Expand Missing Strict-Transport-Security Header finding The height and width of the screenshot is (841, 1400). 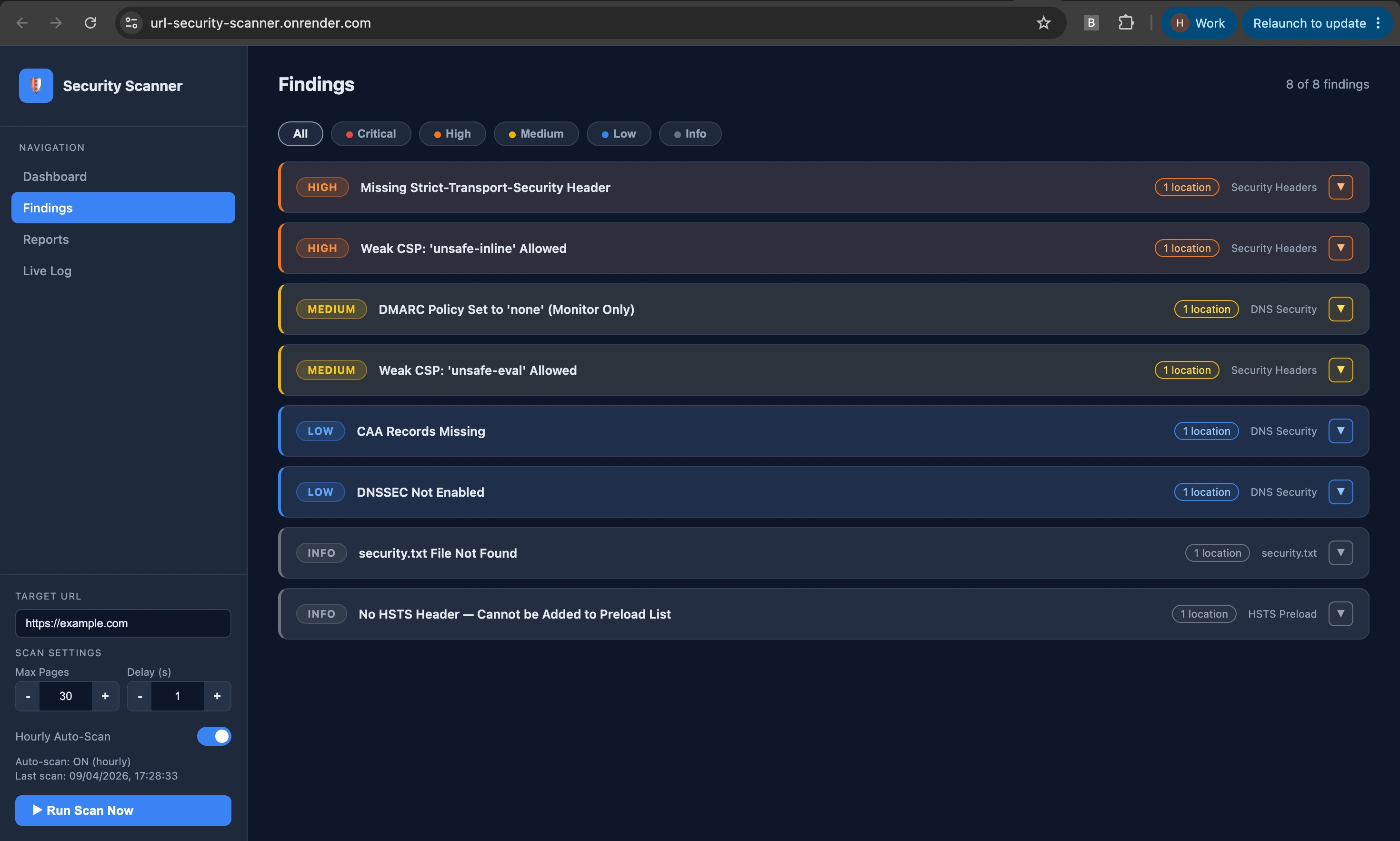point(1340,187)
